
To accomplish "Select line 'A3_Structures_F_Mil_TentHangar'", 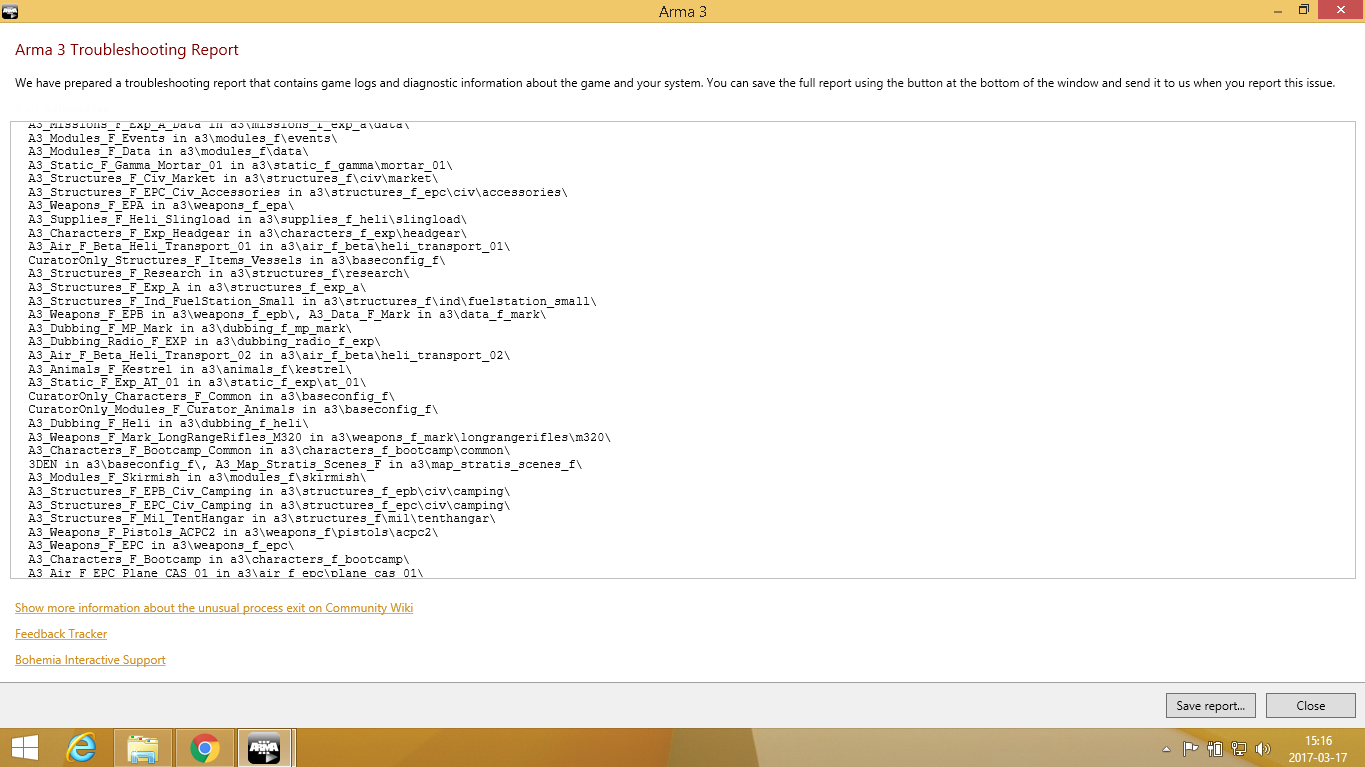I will point(263,519).
